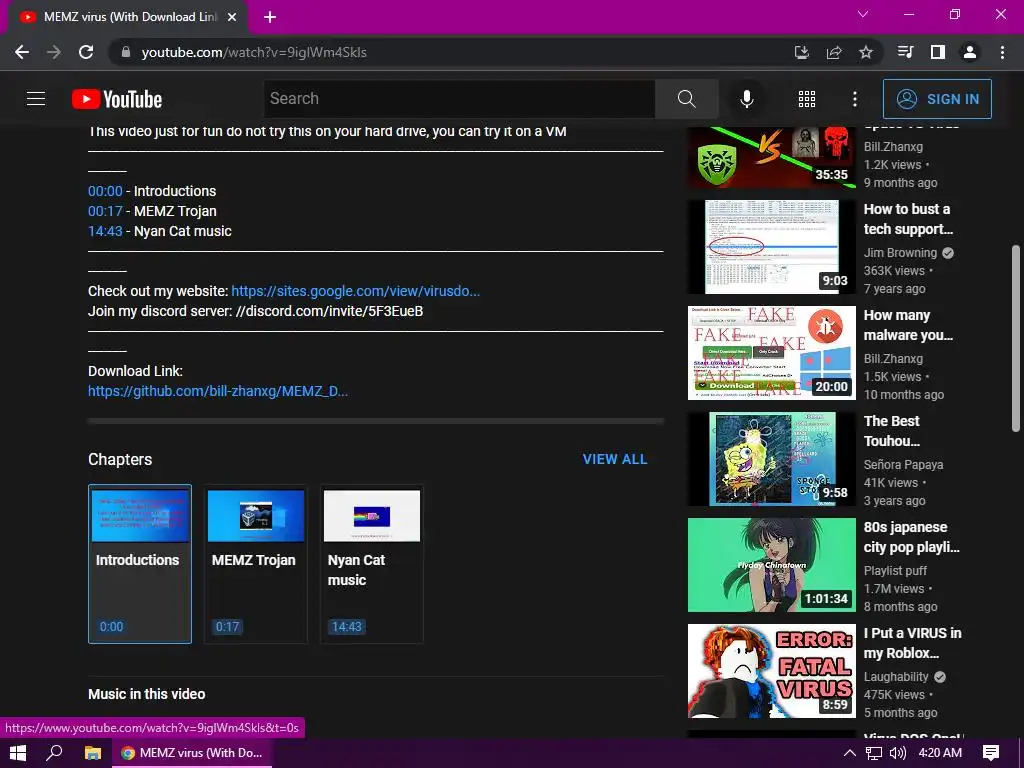Open network status tray icon

[x=874, y=753]
